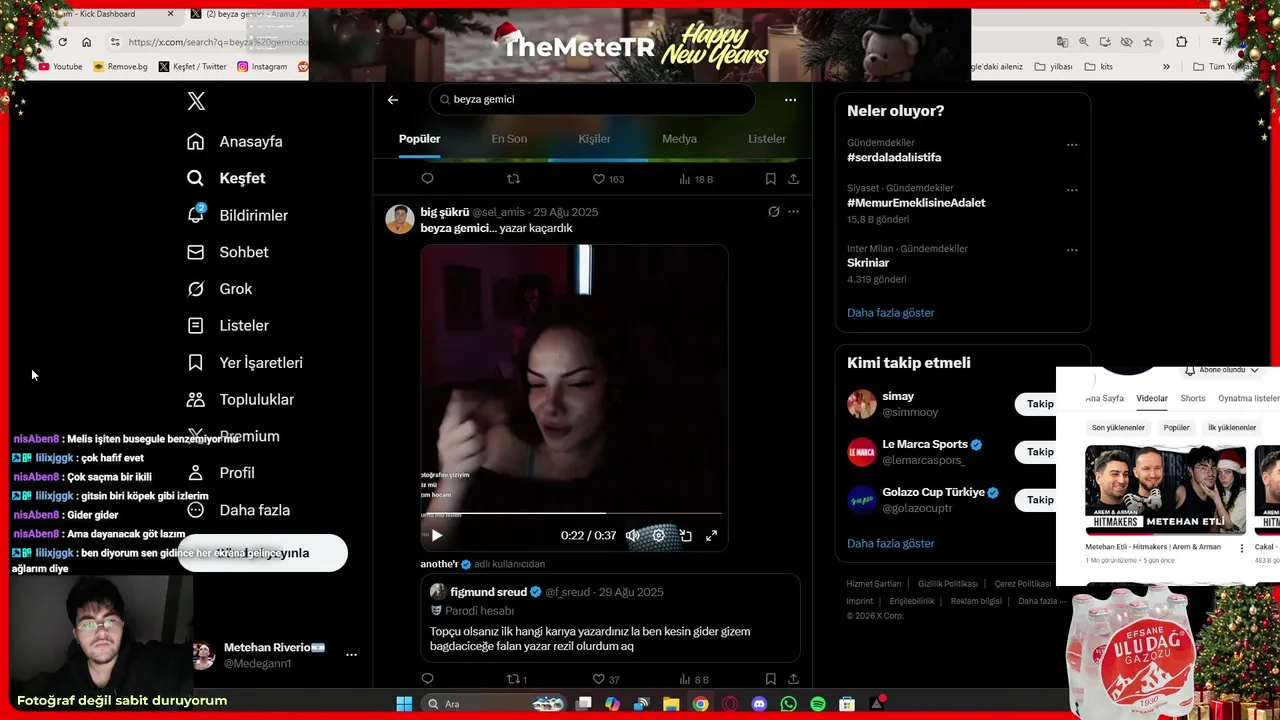This screenshot has width=1280, height=720.
Task: Open Grok from the sidebar
Action: (x=220, y=289)
